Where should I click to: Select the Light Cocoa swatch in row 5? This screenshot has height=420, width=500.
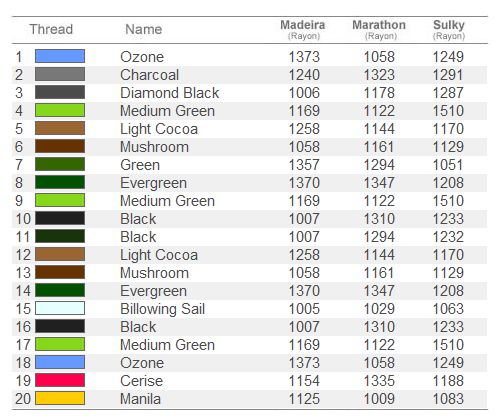click(60, 128)
